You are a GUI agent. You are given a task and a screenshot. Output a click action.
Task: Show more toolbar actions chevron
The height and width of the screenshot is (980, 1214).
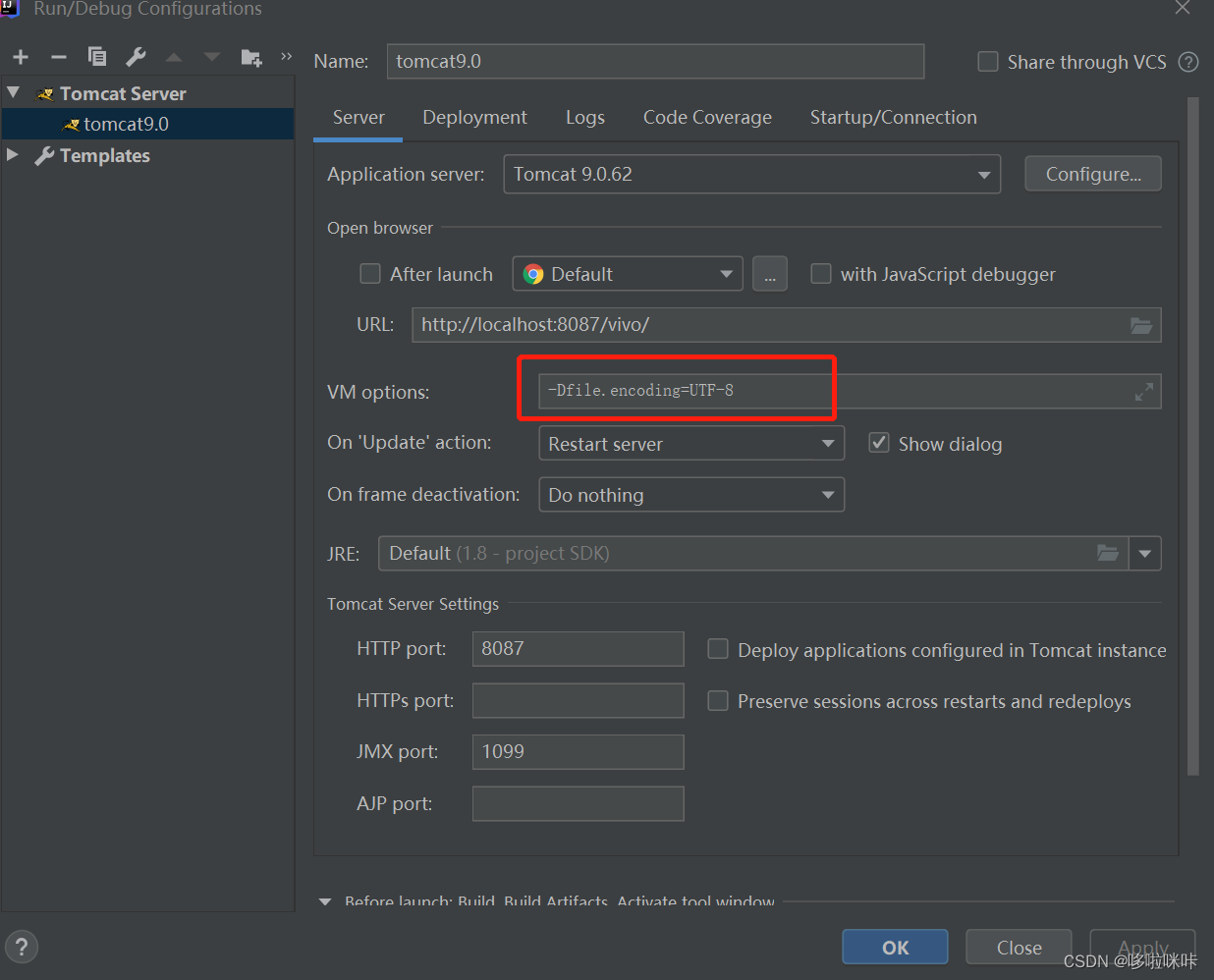click(x=287, y=56)
